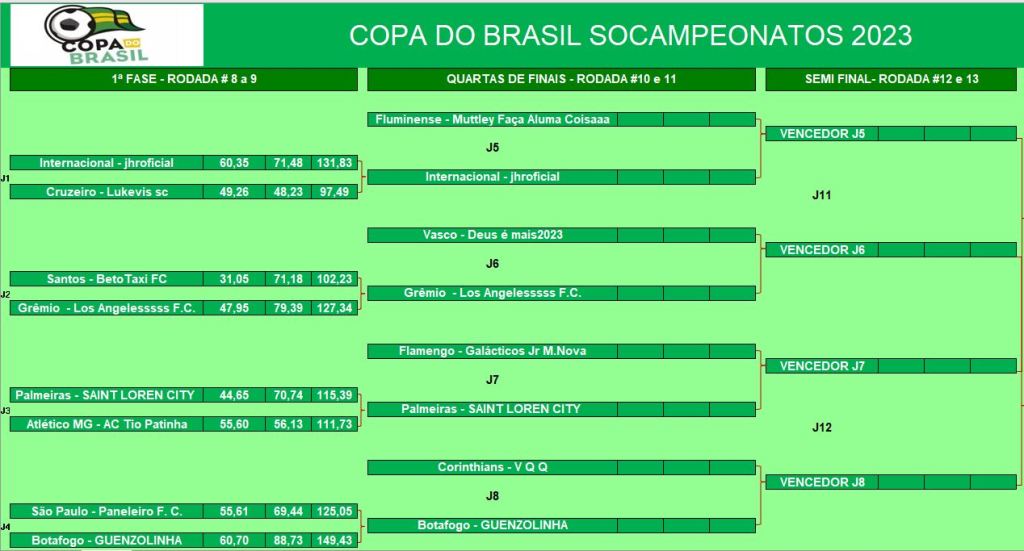The height and width of the screenshot is (551, 1024).
Task: Click the São Paulo - Paneleiro F. C. cell
Action: pos(105,511)
